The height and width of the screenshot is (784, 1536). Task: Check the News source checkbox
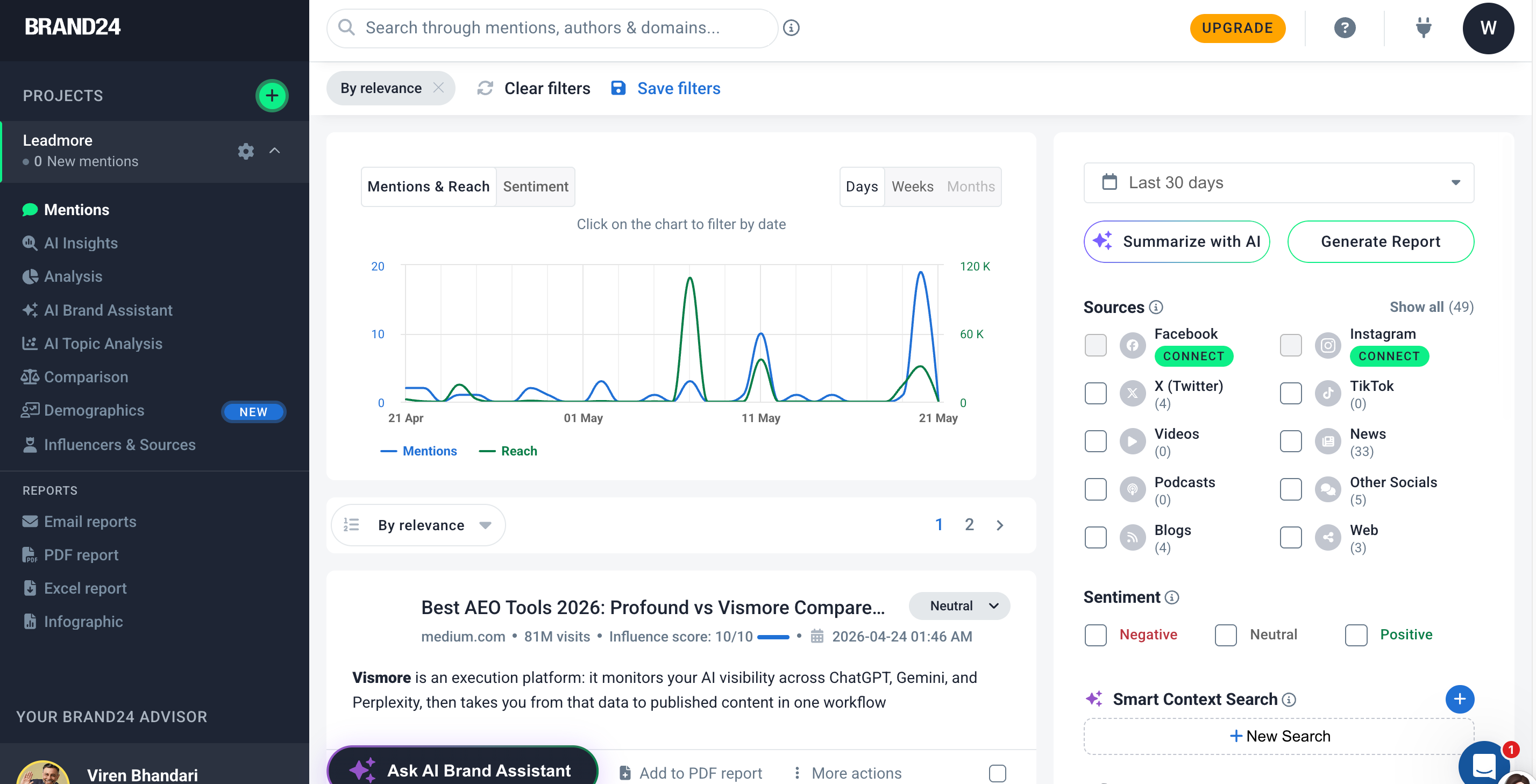click(x=1290, y=442)
